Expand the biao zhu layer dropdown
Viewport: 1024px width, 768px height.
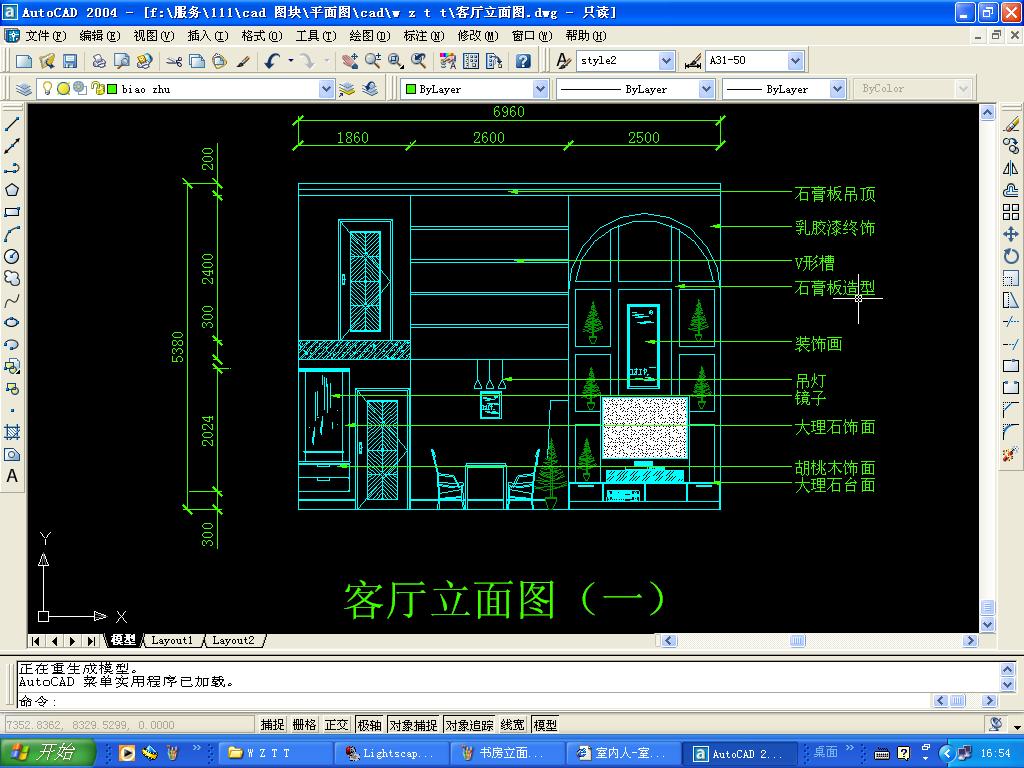coord(326,89)
